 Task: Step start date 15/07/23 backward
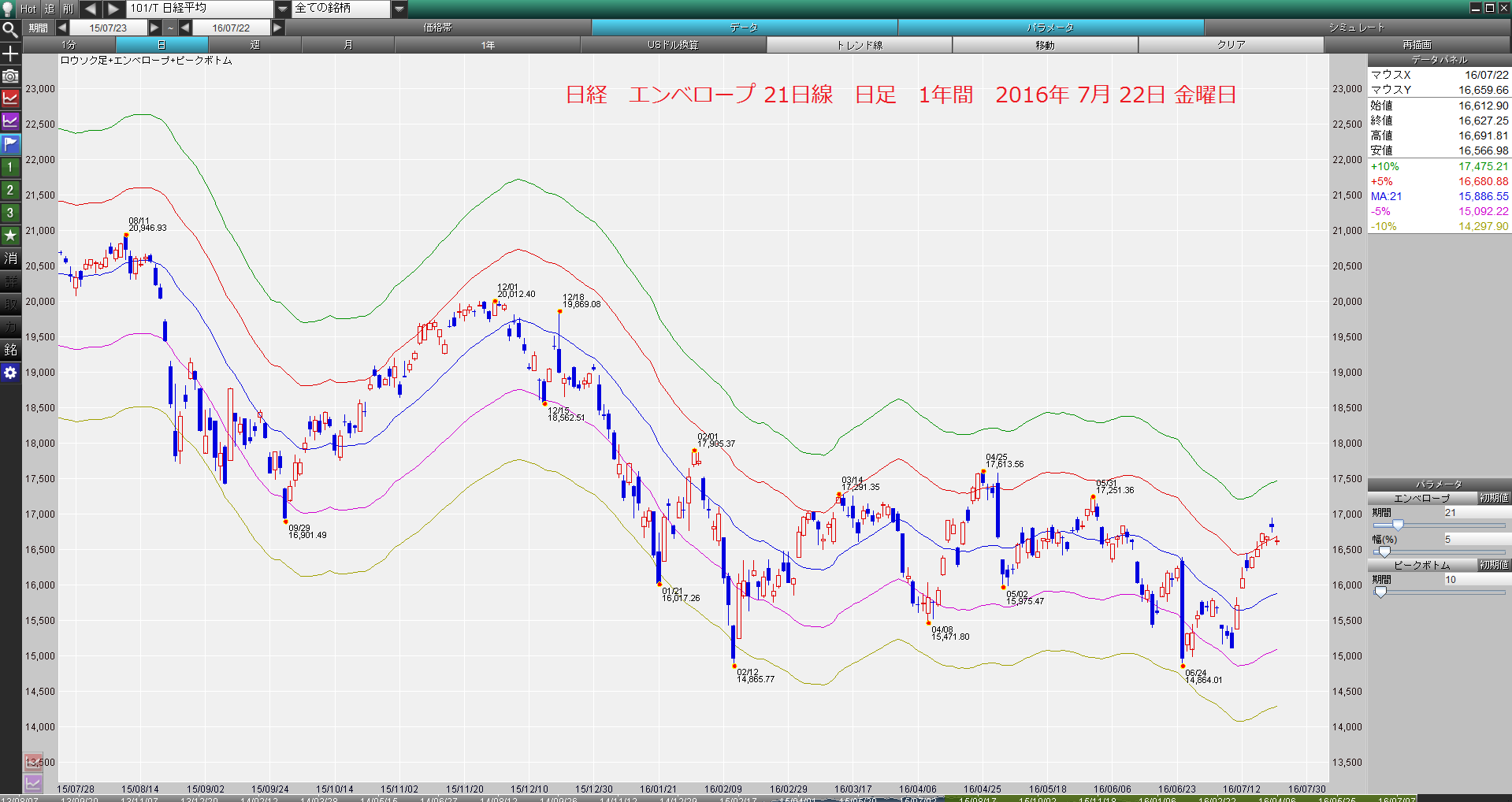[62, 28]
